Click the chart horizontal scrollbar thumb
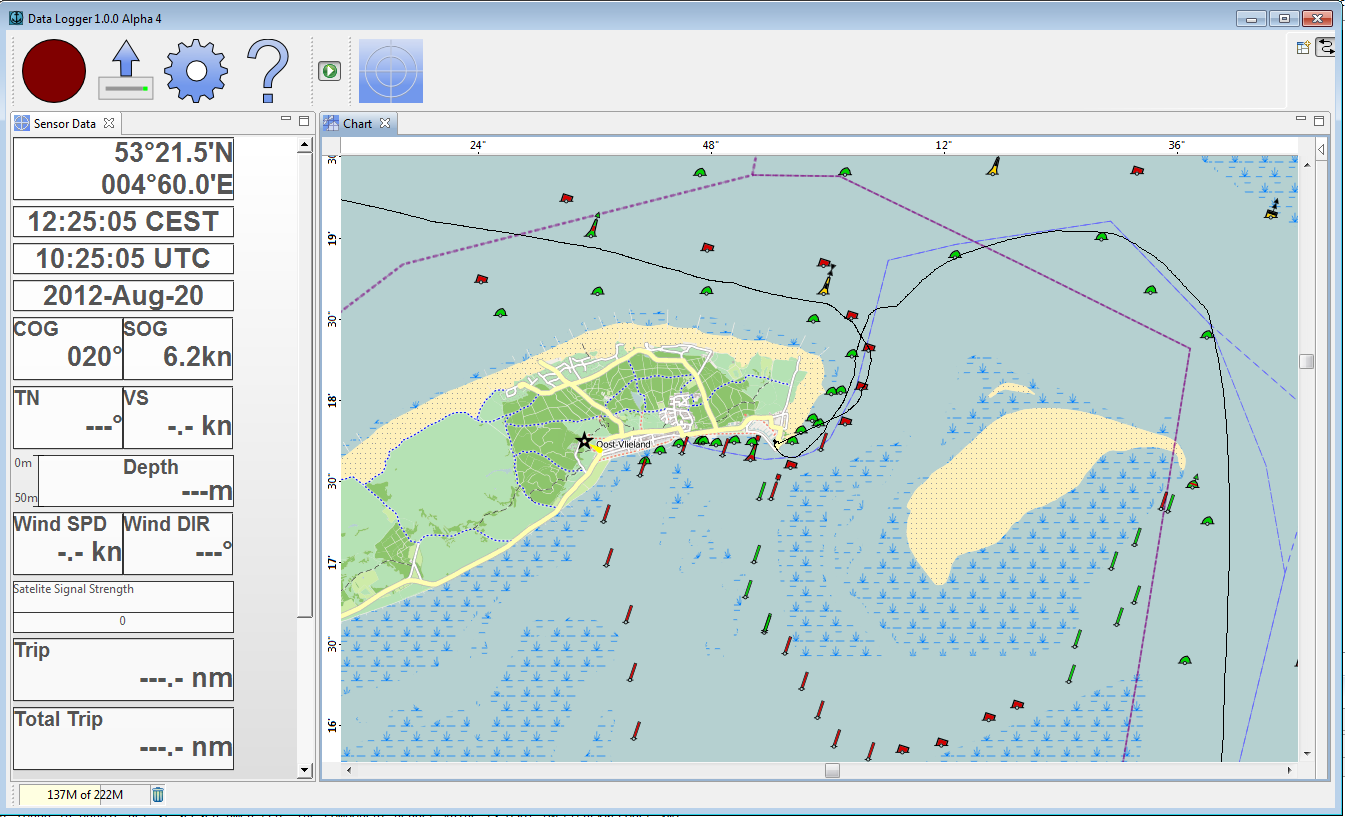Viewport: 1345px width, 817px height. pyautogui.click(x=832, y=770)
